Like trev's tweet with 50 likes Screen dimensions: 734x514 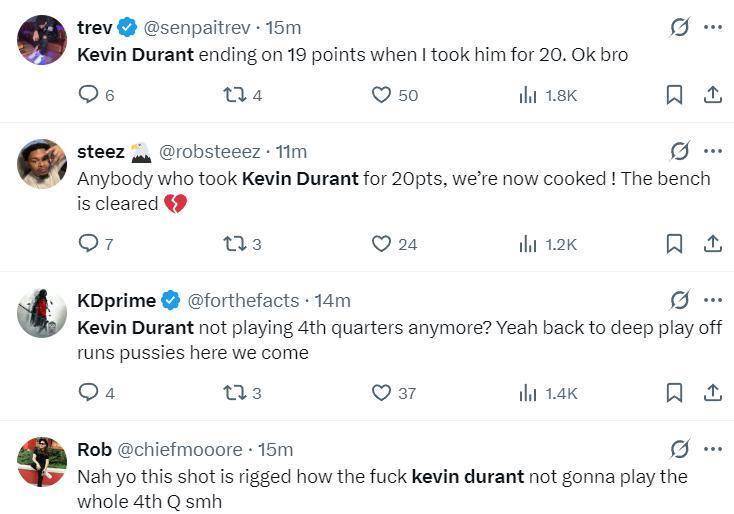point(381,95)
